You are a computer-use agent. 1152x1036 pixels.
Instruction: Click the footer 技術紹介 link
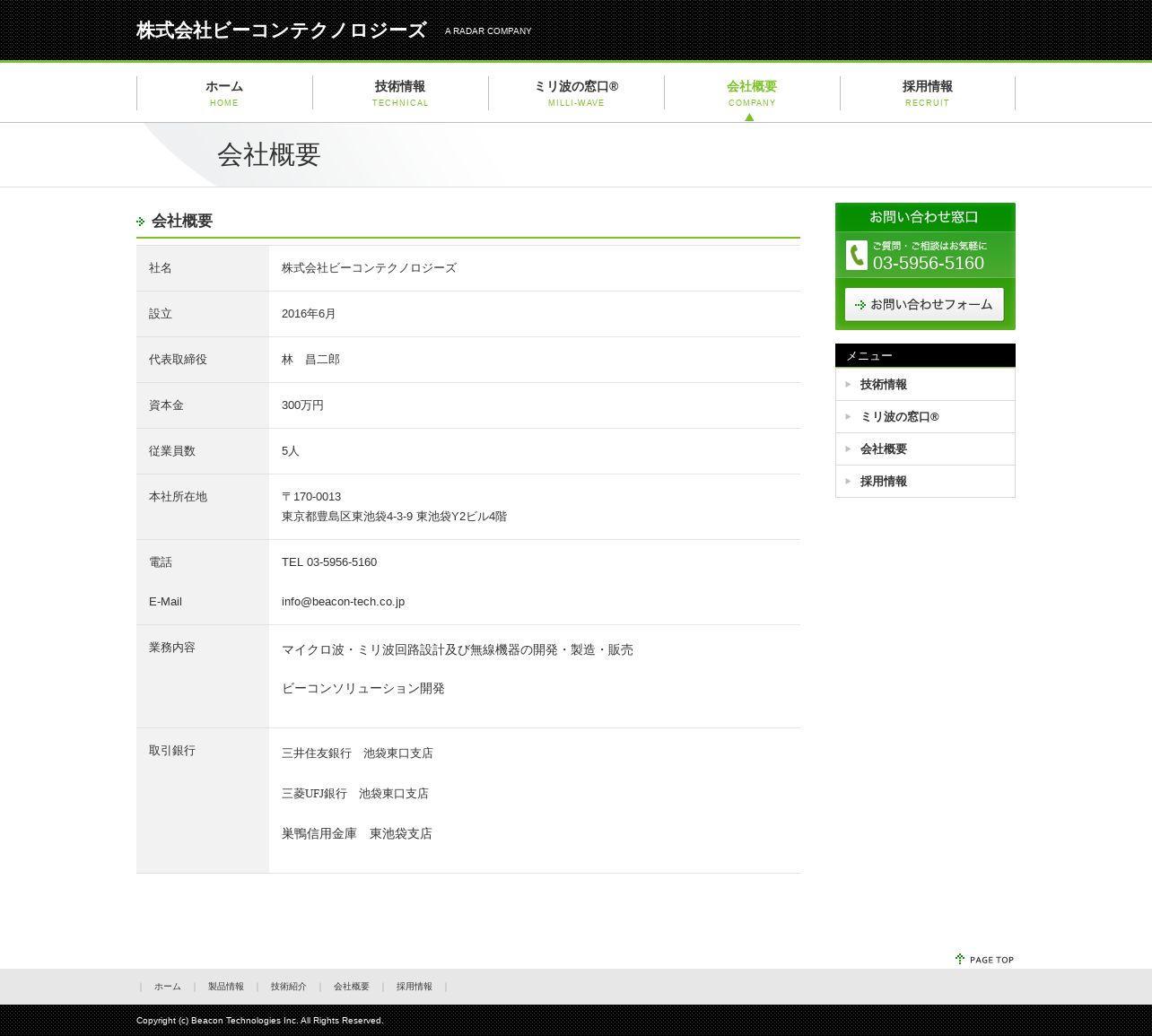point(289,987)
